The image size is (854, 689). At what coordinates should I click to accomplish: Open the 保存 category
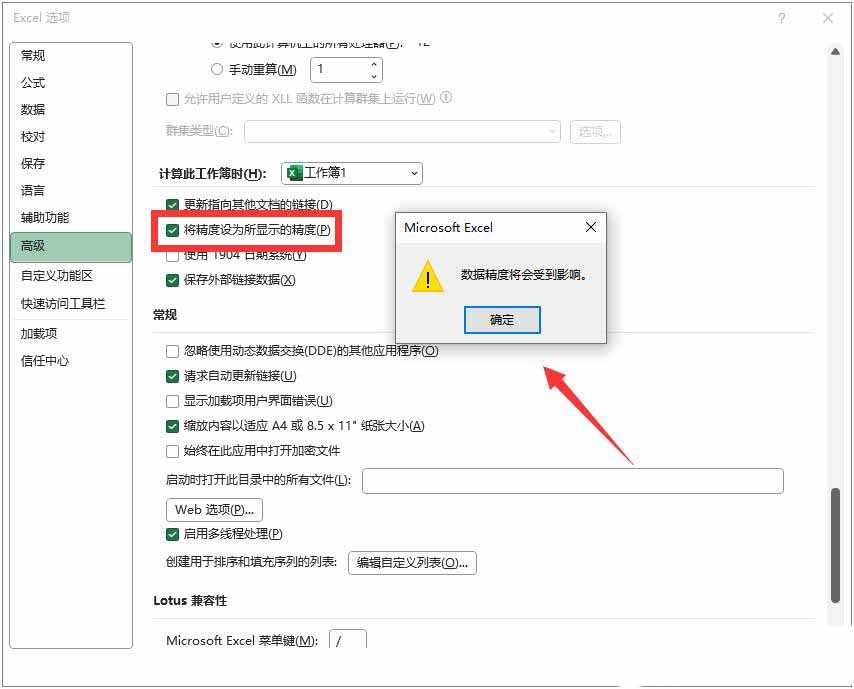71,163
